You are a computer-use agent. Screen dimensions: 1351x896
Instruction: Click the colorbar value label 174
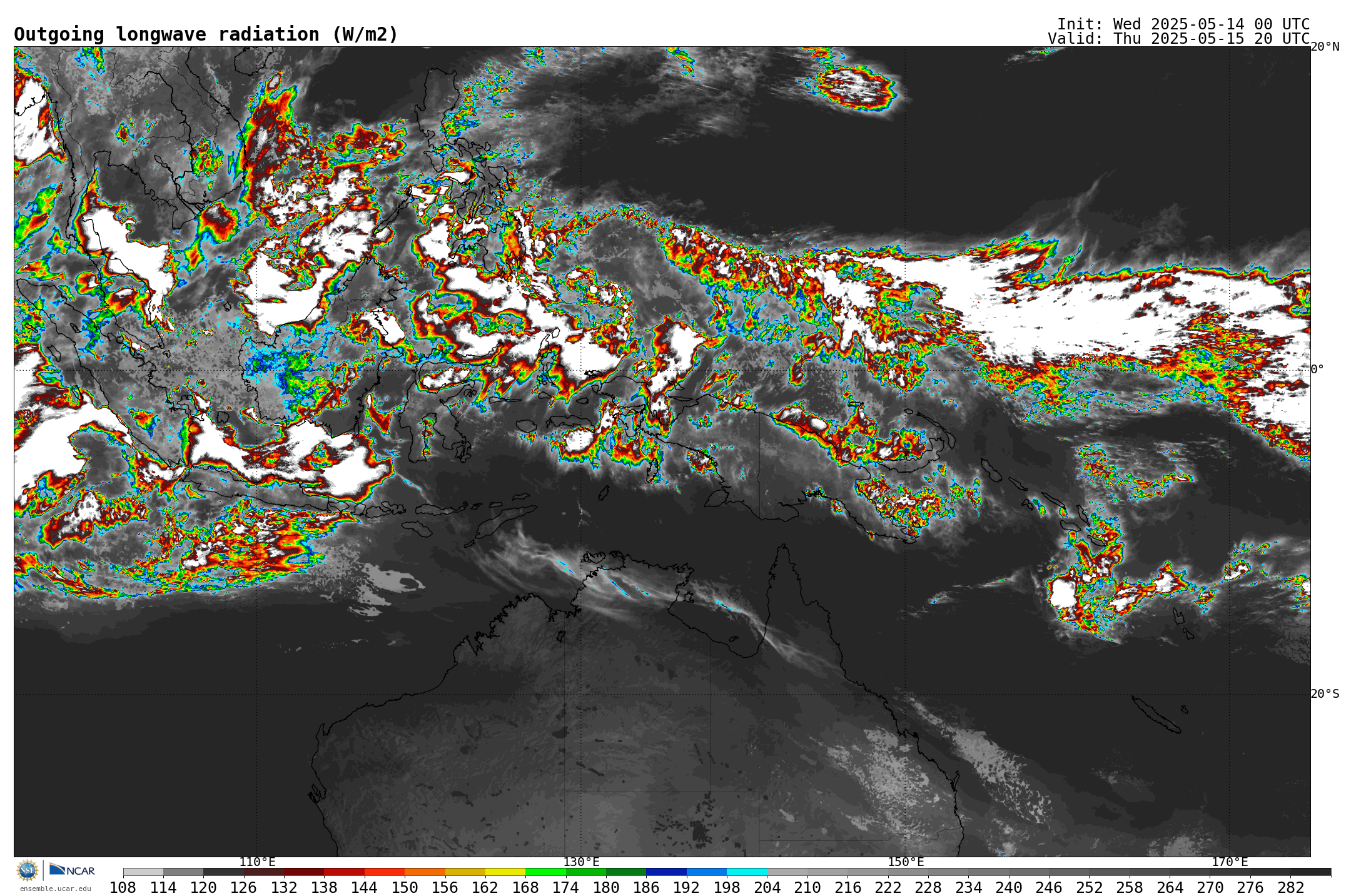565,887
